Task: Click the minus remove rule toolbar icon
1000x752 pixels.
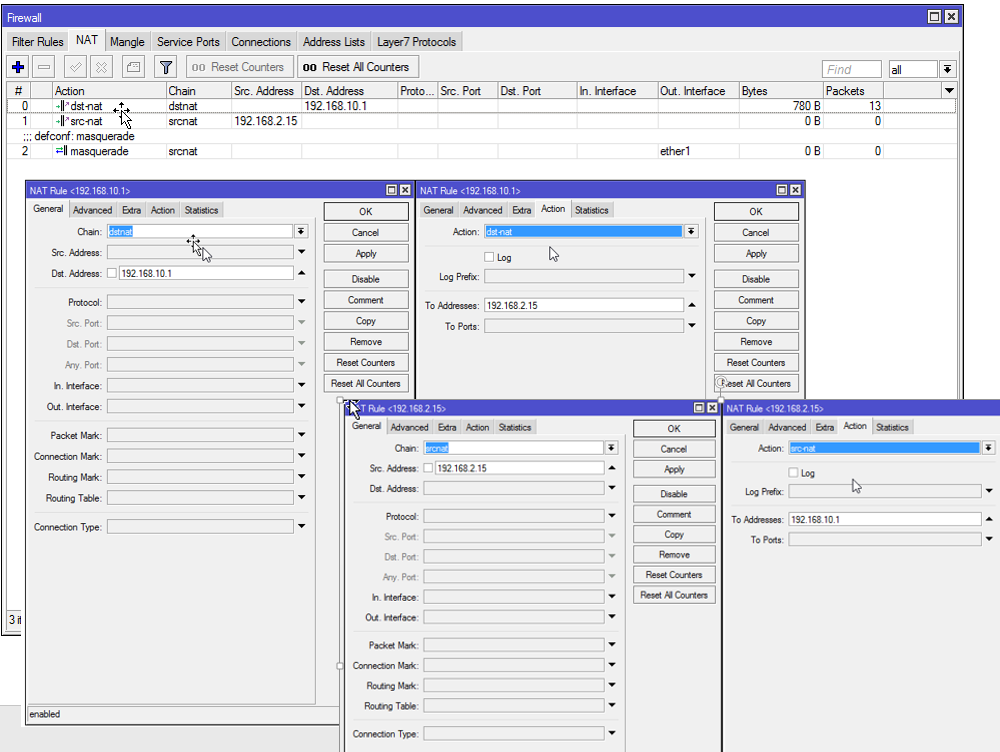Action: click(44, 67)
